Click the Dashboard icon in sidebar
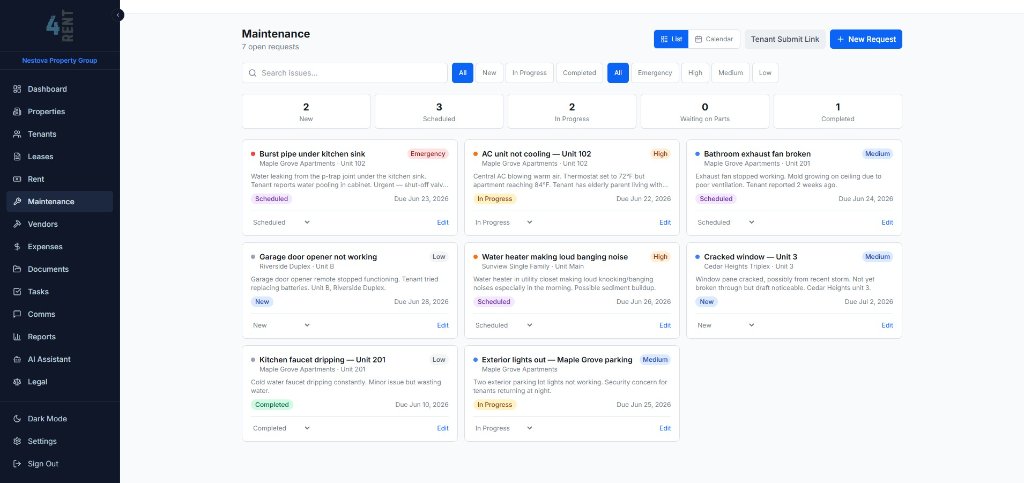The height and width of the screenshot is (483, 1024). [x=17, y=89]
